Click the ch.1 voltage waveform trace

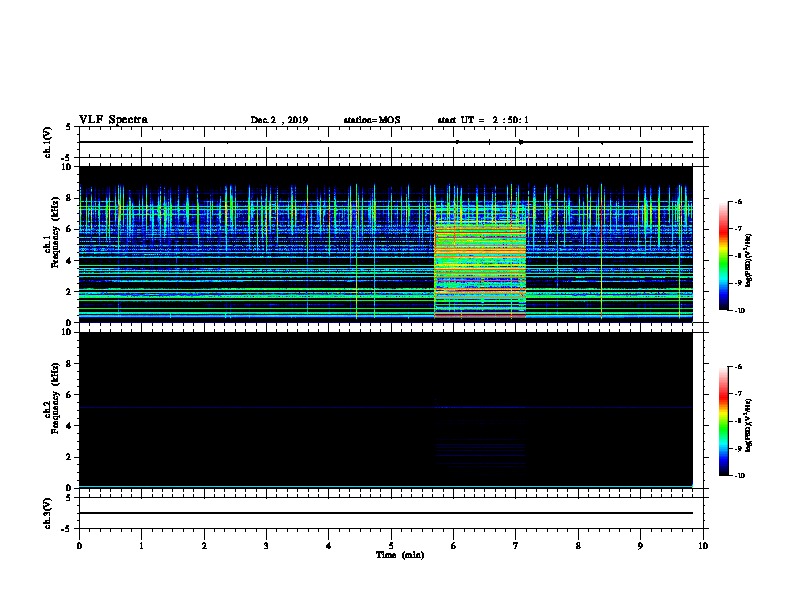pyautogui.click(x=385, y=142)
